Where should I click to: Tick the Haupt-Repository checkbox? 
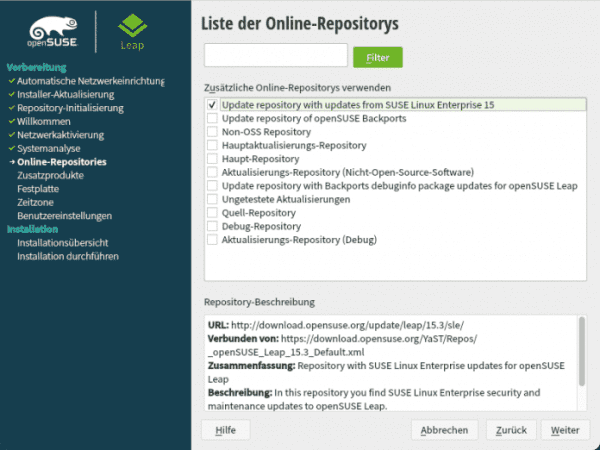point(212,158)
